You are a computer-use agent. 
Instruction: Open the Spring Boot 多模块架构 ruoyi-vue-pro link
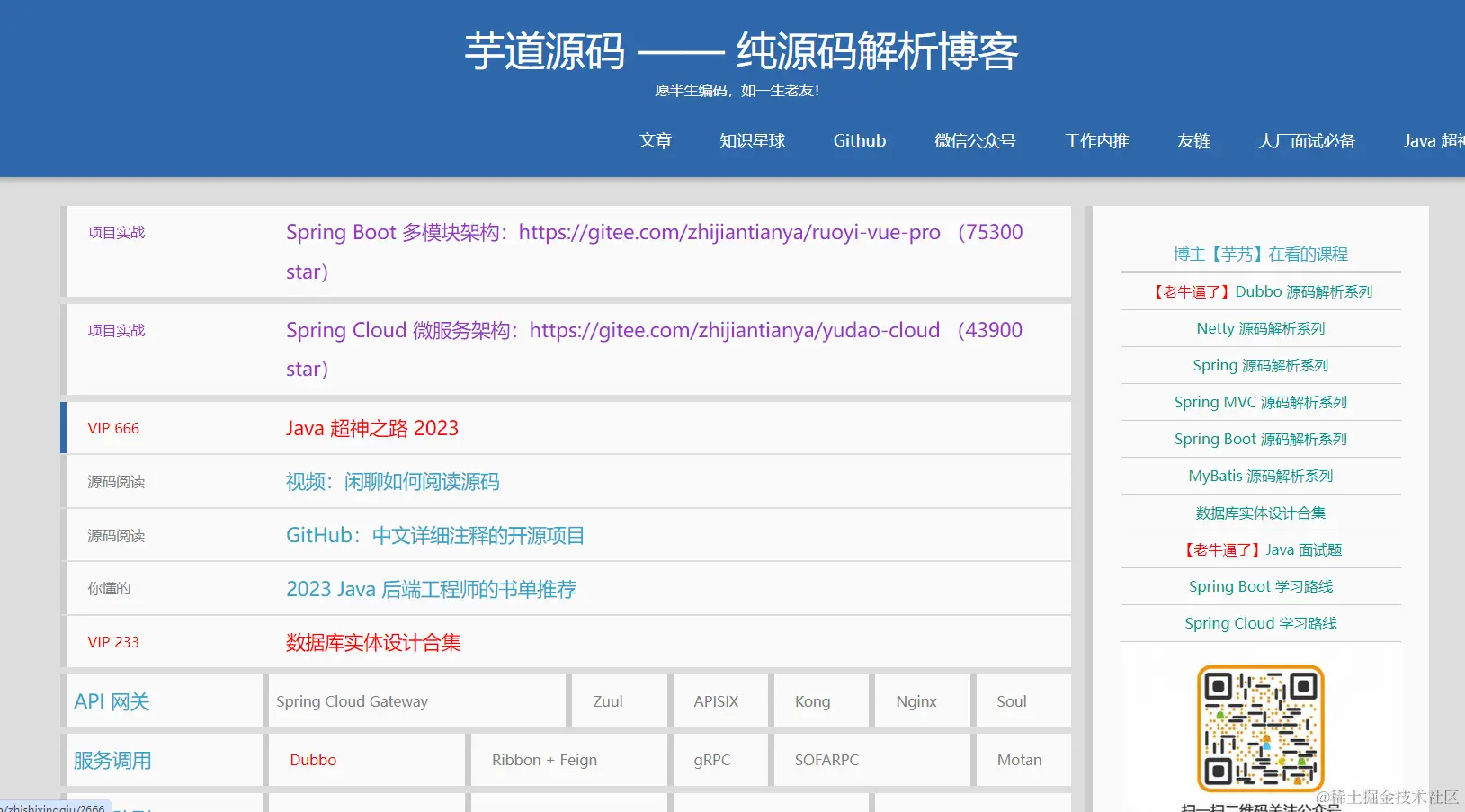coord(655,252)
